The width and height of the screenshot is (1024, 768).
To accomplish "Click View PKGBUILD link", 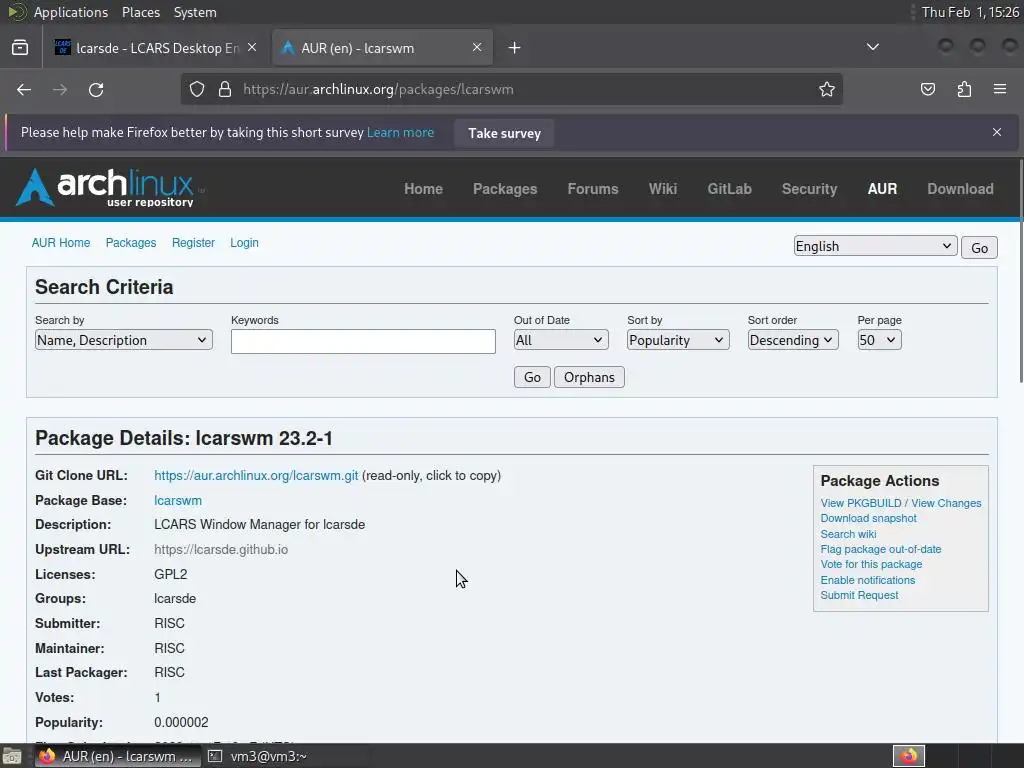I will 861,503.
